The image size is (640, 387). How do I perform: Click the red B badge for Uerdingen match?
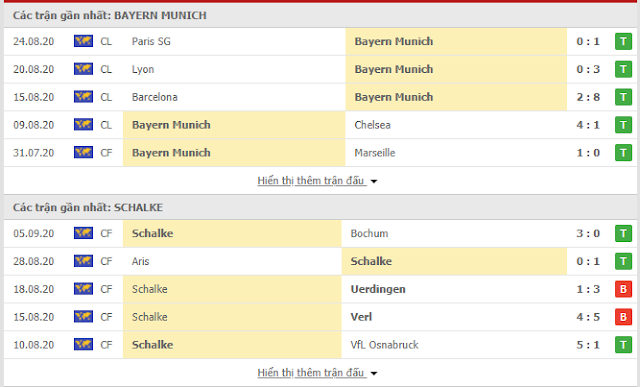point(623,289)
